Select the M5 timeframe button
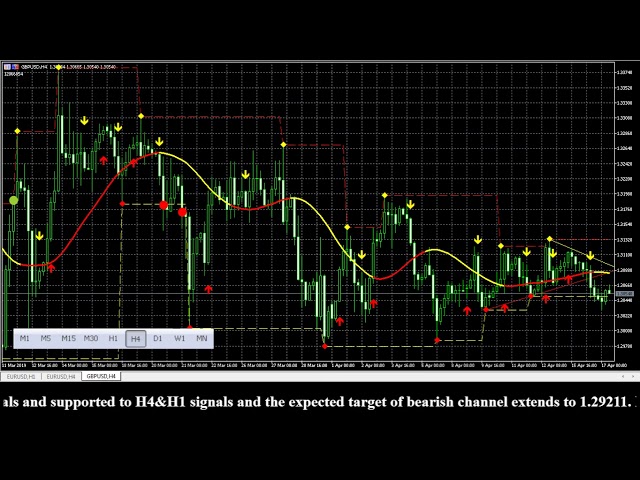Image resolution: width=640 pixels, height=480 pixels. click(x=46, y=339)
